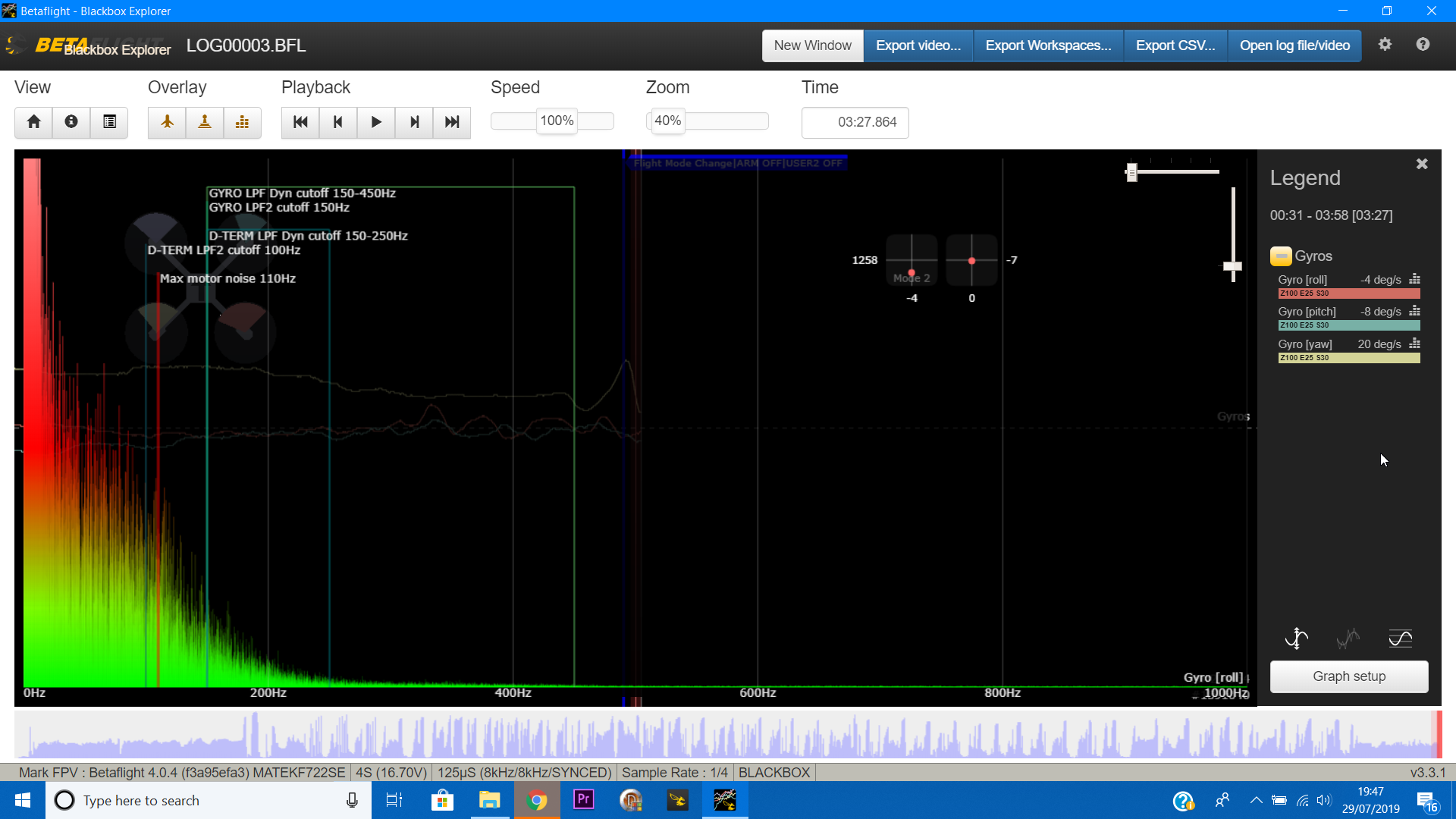This screenshot has height=819, width=1456.
Task: Step forward one frame
Action: pos(414,122)
